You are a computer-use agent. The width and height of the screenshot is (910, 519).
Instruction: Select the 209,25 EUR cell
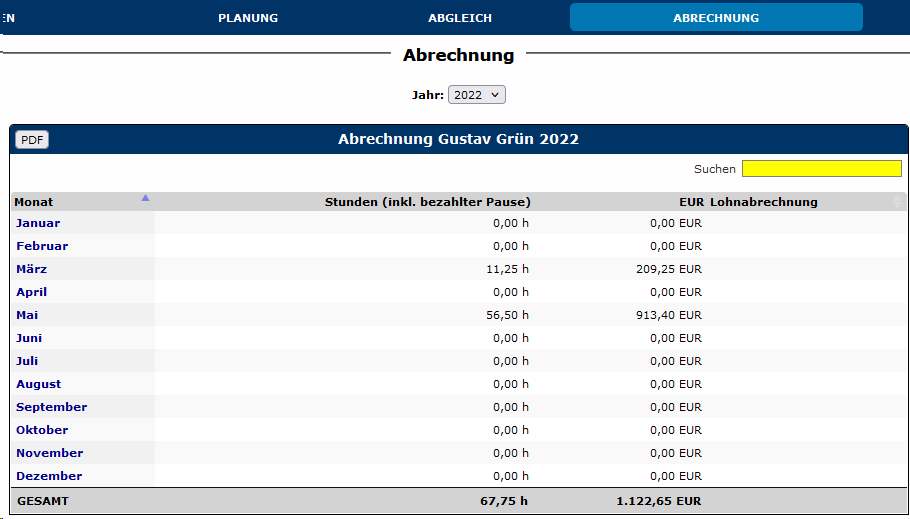(x=669, y=269)
